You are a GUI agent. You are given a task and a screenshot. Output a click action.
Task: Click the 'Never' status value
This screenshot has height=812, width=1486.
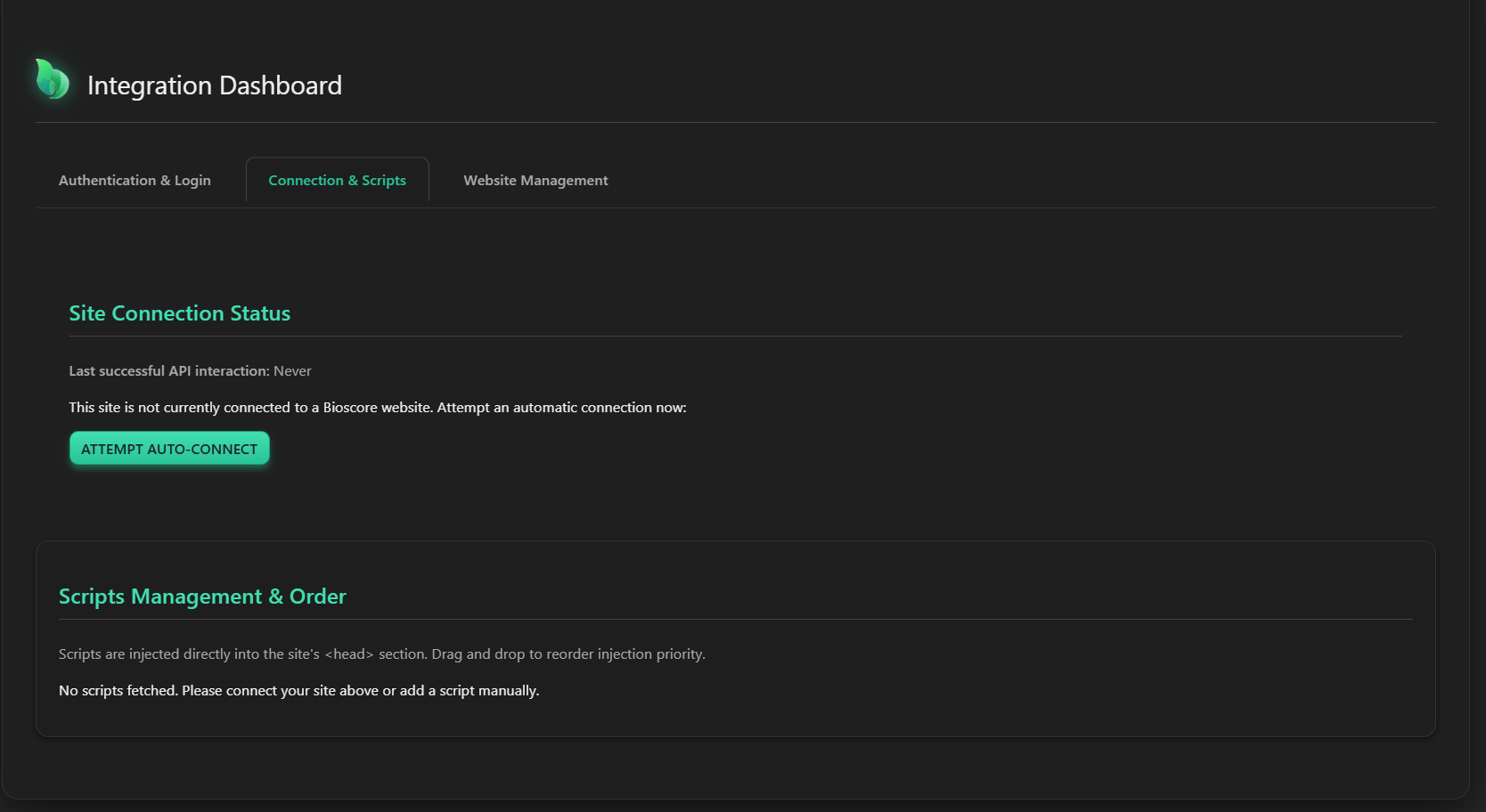tap(292, 371)
